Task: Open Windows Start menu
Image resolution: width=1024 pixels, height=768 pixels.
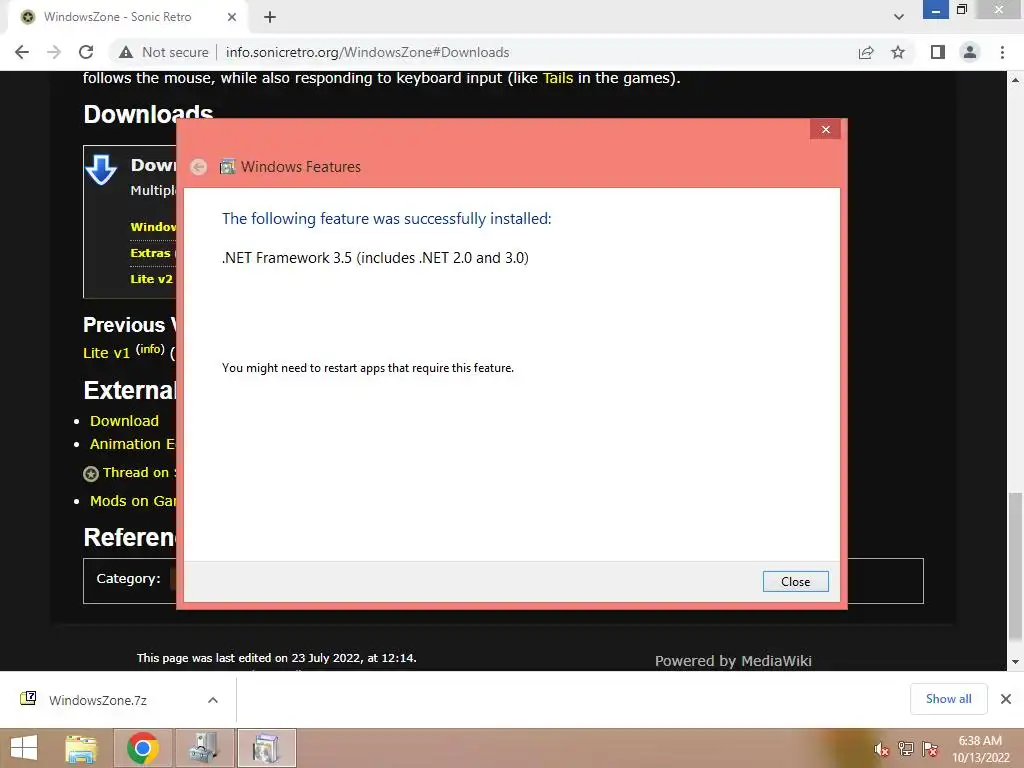Action: coord(24,748)
